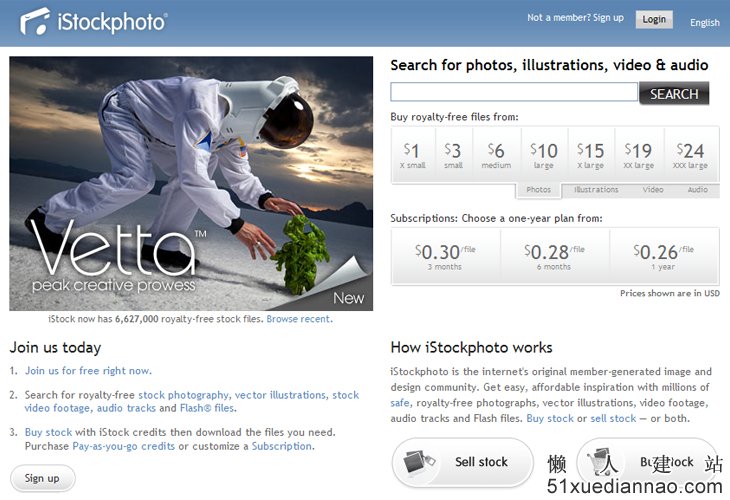Switch to the Illustrations tab

pos(596,189)
